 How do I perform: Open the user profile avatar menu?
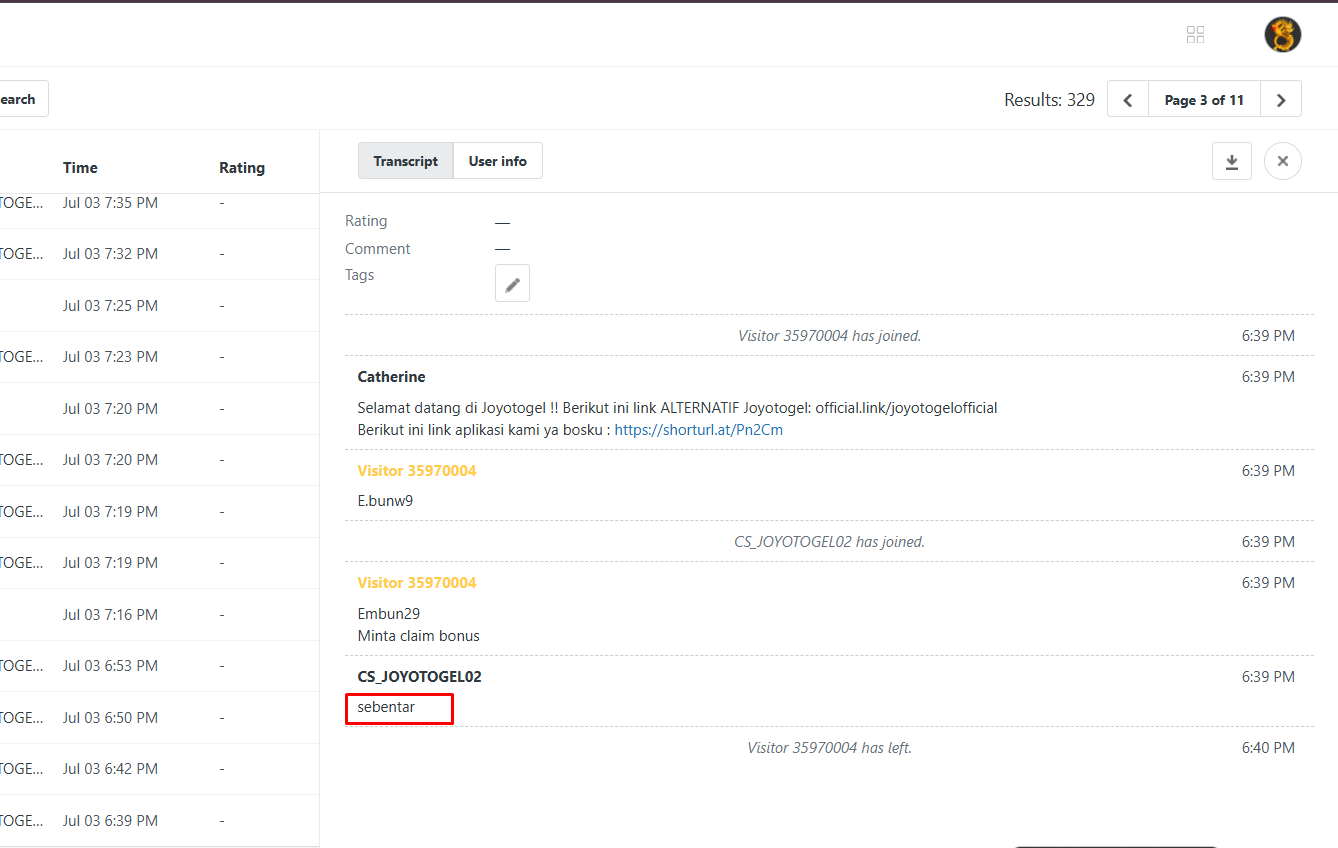[x=1282, y=35]
